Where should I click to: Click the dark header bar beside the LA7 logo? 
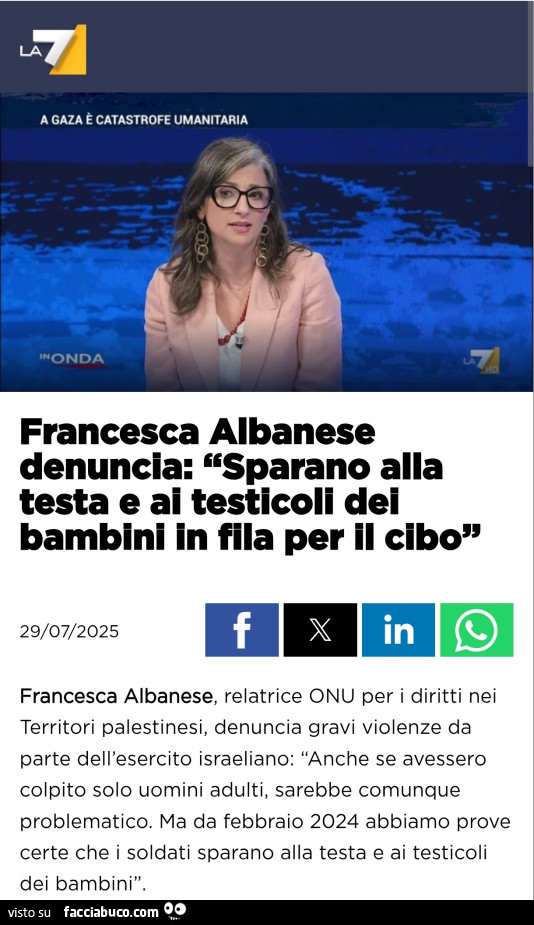coord(307,47)
